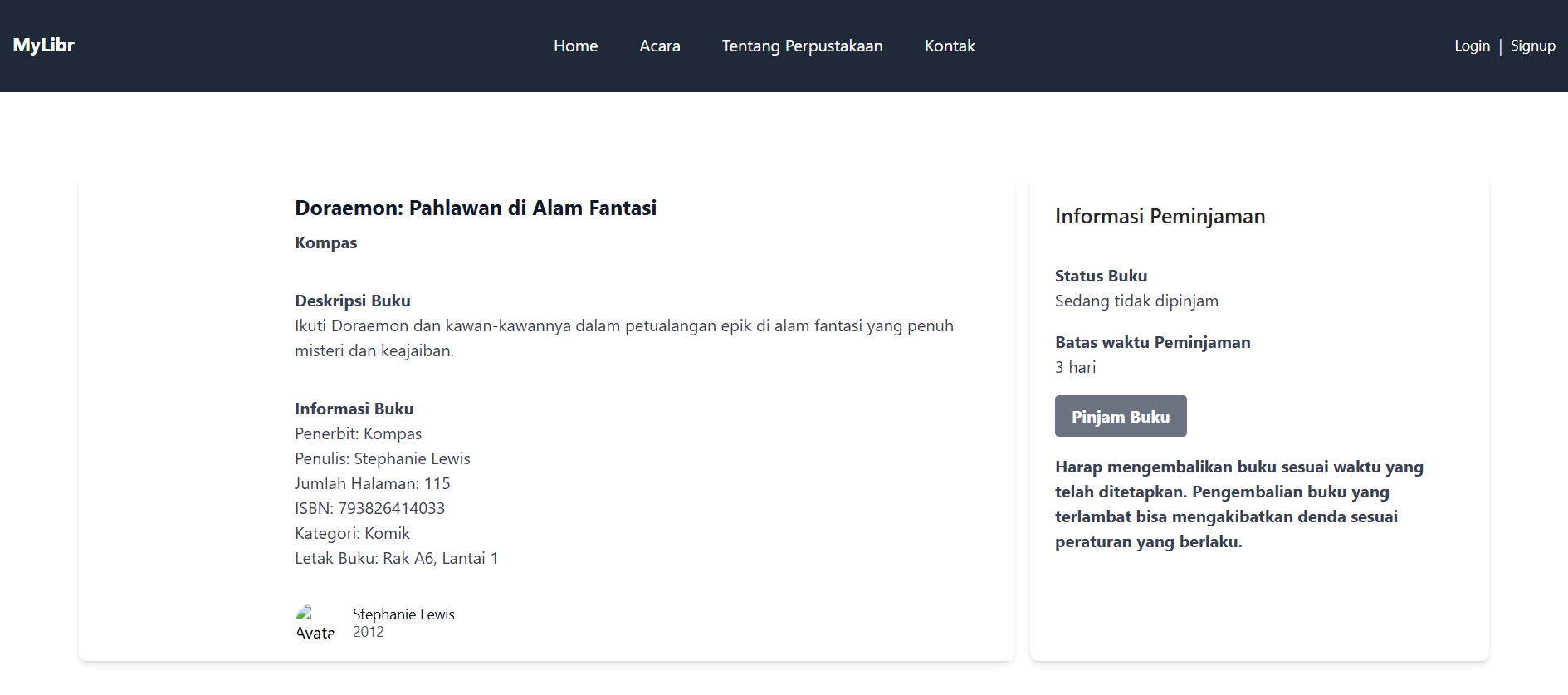1568x695 pixels.
Task: Click the 'ISBN: 793826414033' line
Action: [369, 508]
